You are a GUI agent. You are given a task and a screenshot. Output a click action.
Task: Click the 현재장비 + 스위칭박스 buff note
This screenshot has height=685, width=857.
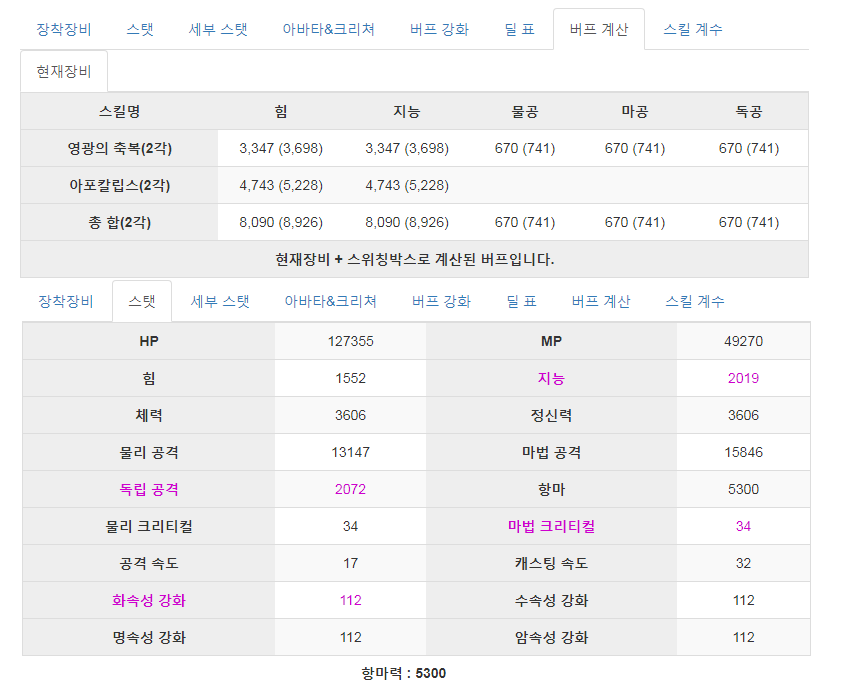pyautogui.click(x=414, y=259)
